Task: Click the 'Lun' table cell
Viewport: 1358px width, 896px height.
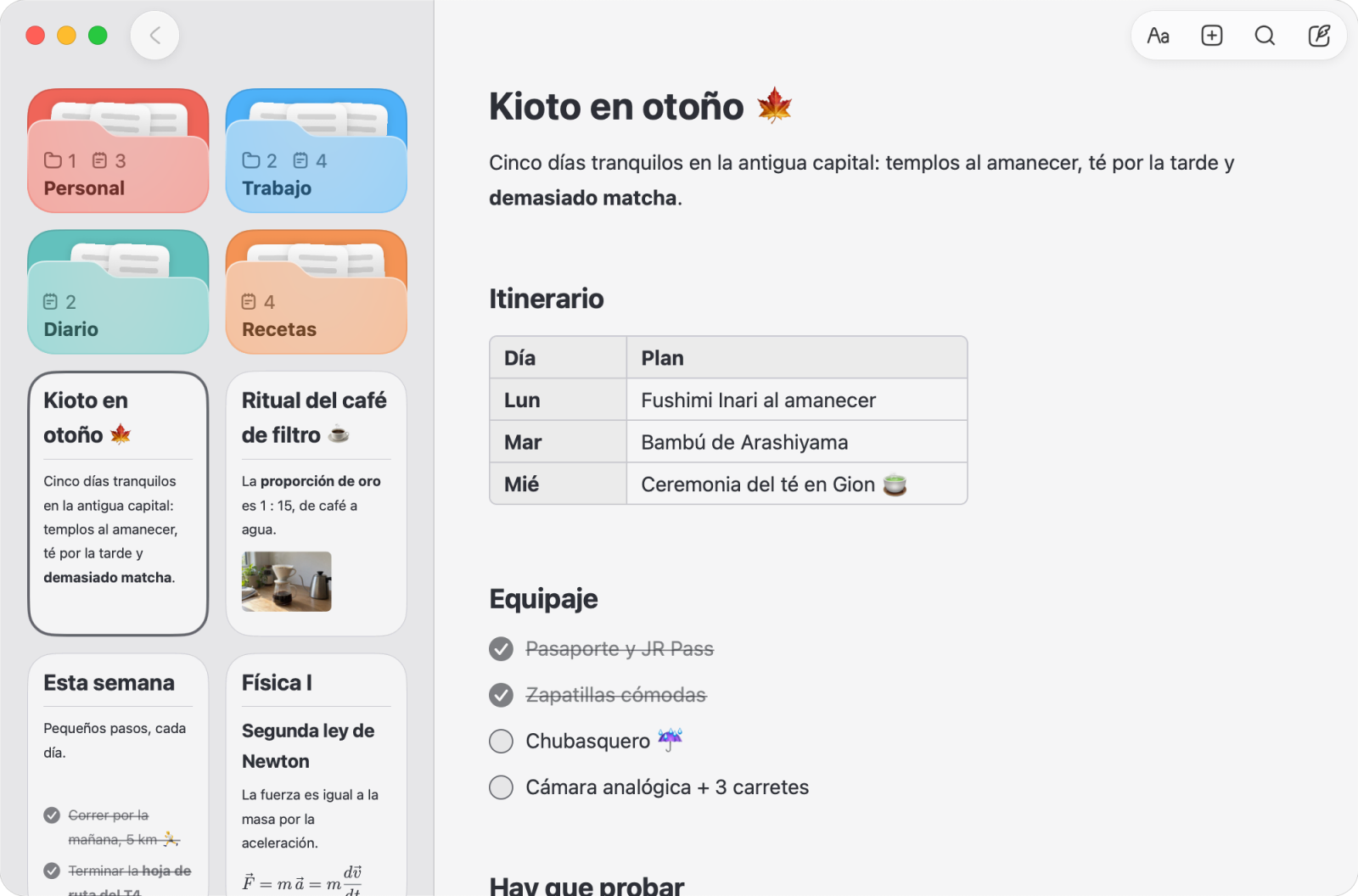Action: tap(558, 400)
